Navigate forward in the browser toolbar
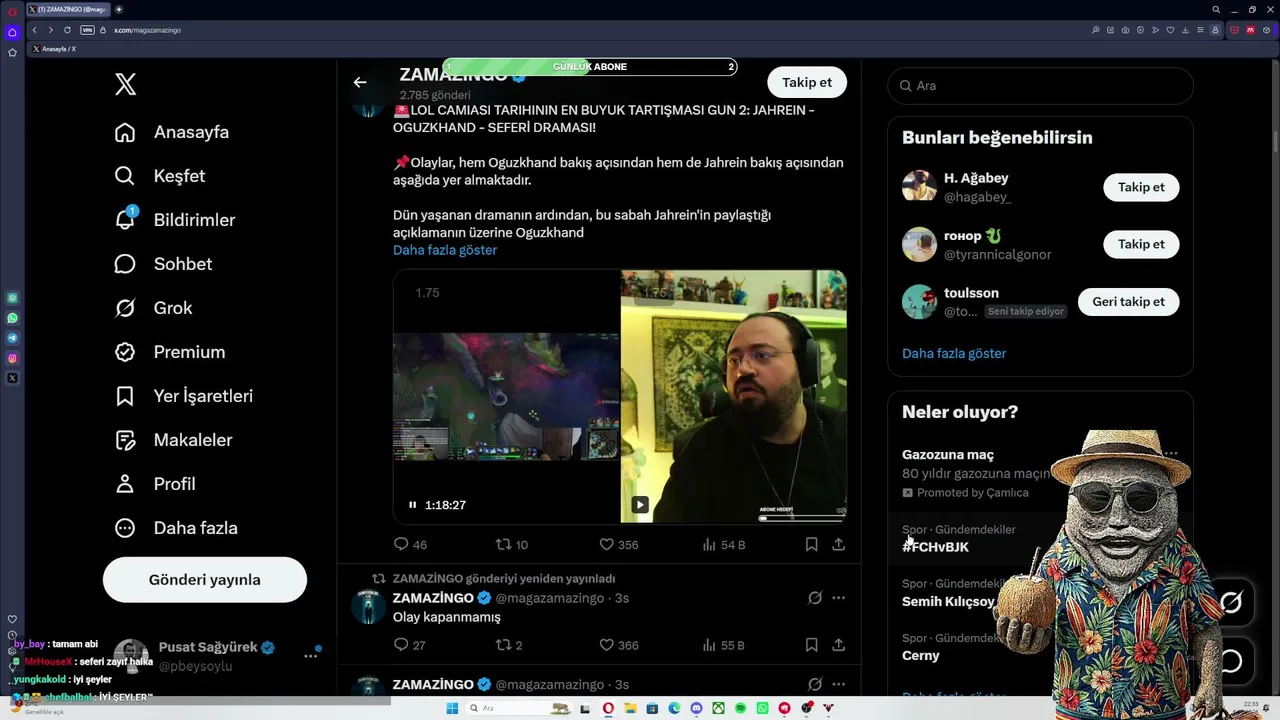Viewport: 1280px width, 720px height. (50, 30)
